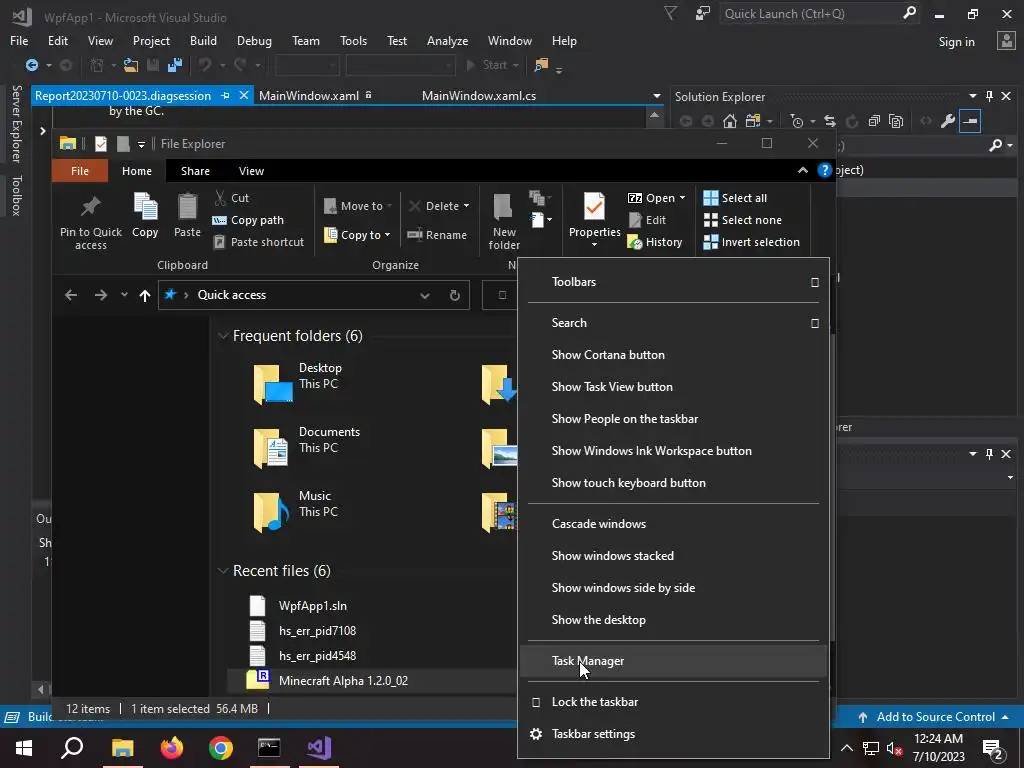Screen dimensions: 1024x768
Task: Open Firefox from the taskbar
Action: click(x=172, y=748)
